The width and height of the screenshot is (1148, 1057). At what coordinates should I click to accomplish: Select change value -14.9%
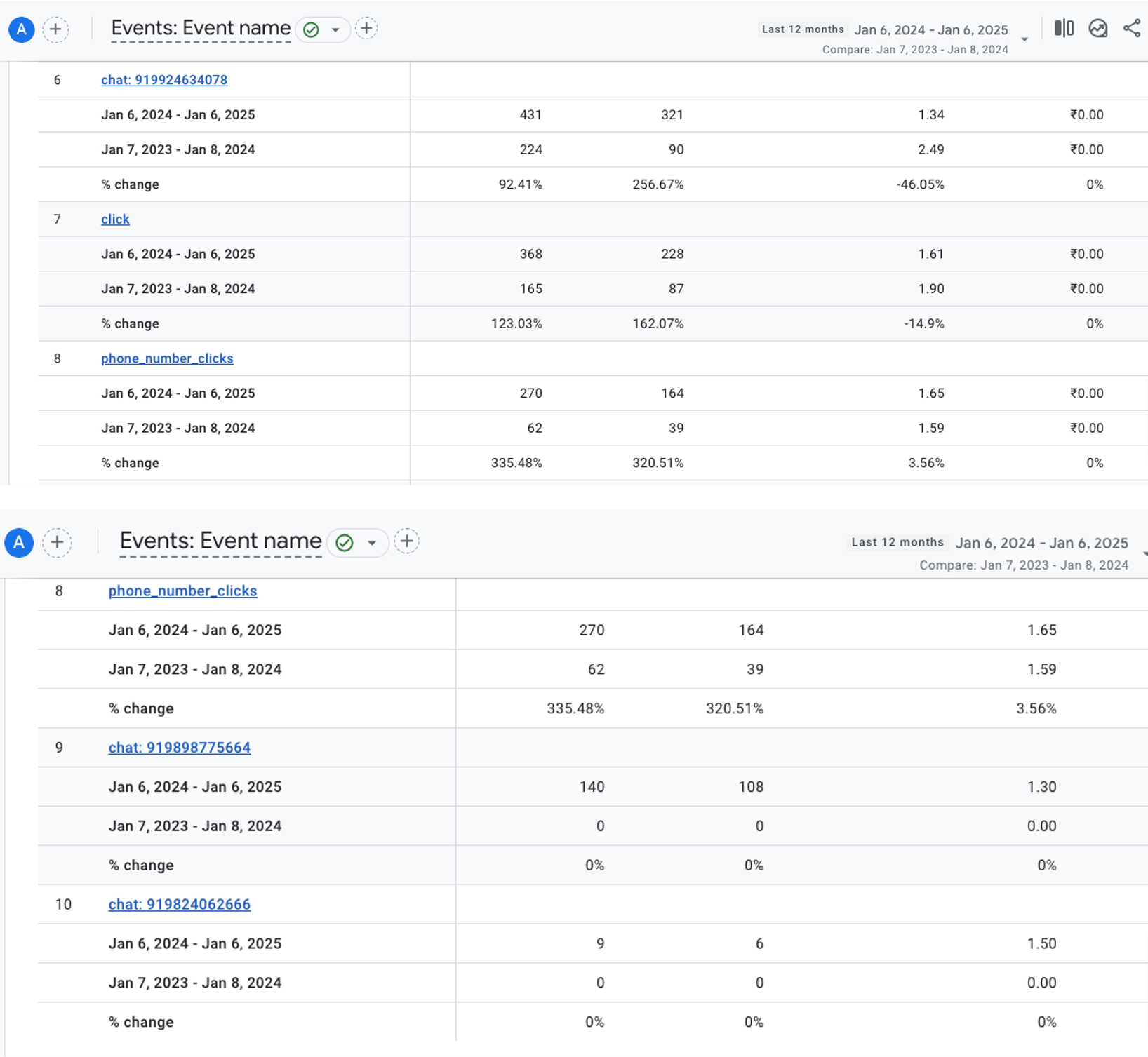pos(923,323)
